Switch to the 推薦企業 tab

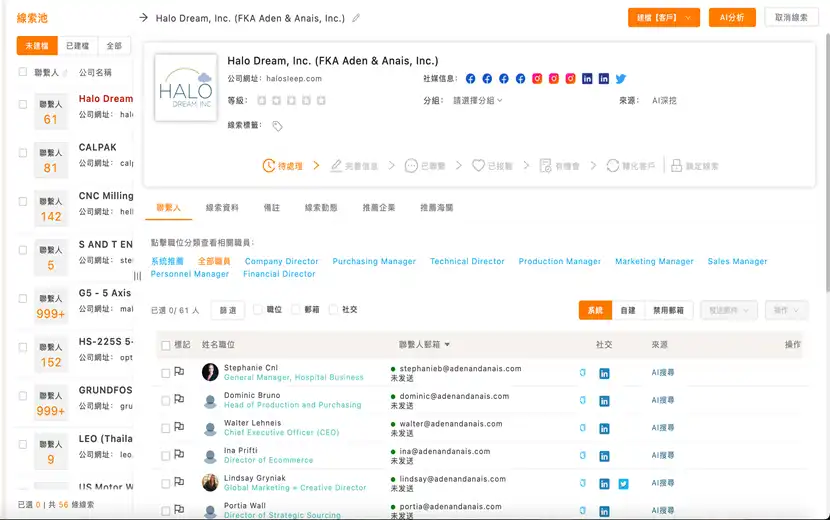[379, 208]
